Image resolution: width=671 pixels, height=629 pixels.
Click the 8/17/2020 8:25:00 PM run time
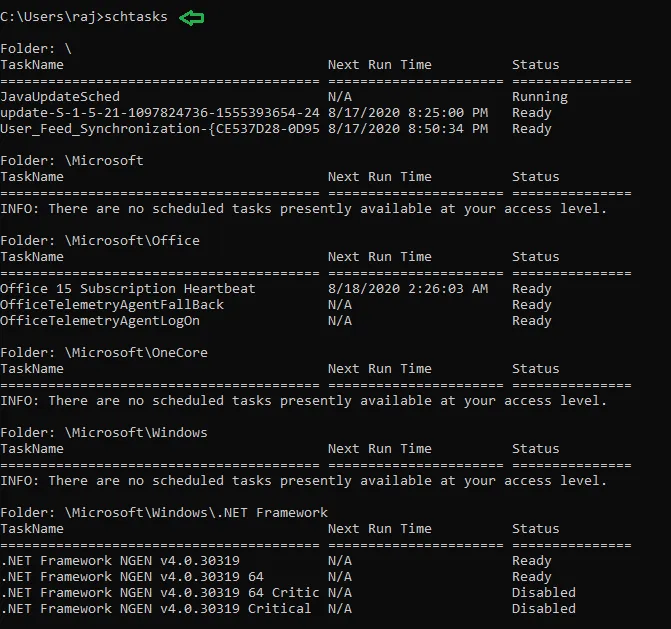408,113
